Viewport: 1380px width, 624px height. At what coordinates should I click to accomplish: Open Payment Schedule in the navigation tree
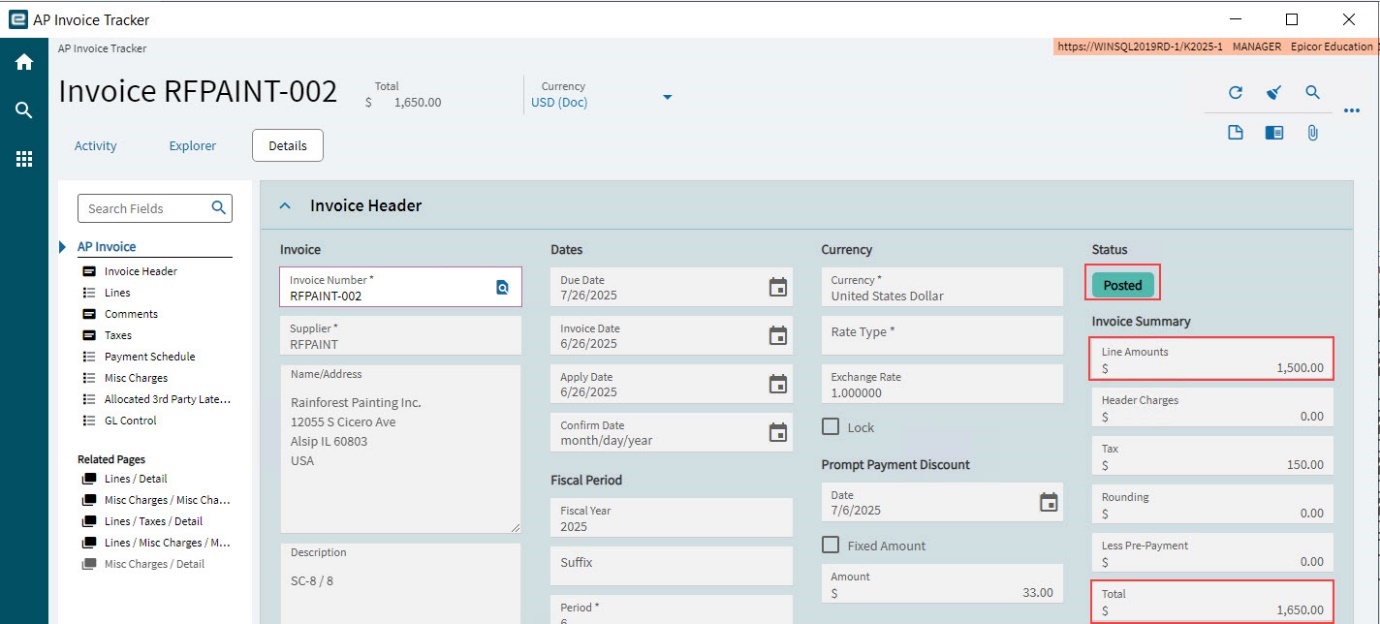150,356
